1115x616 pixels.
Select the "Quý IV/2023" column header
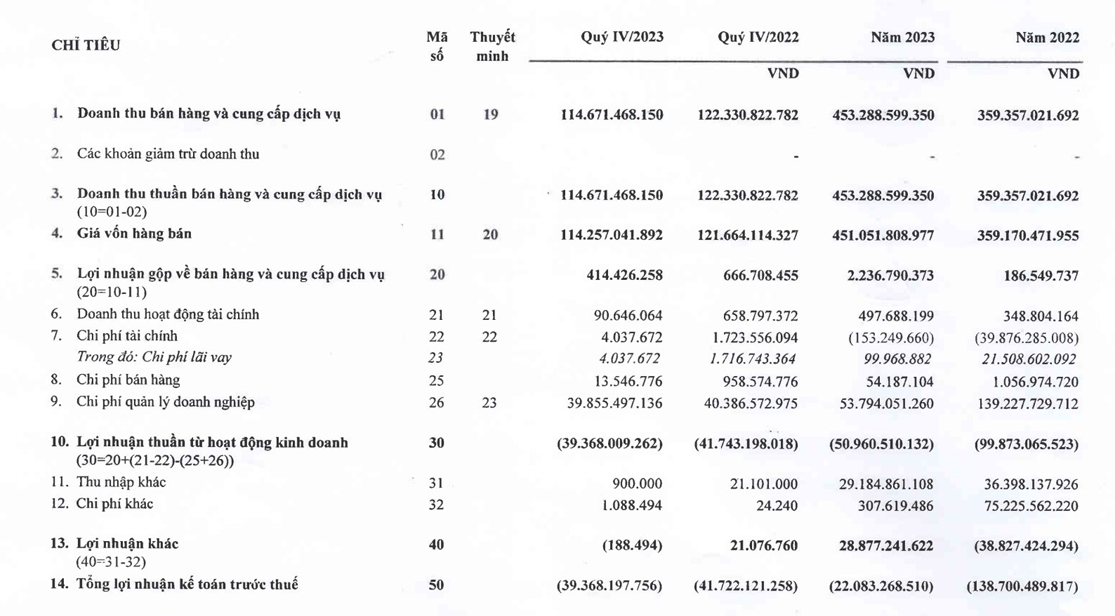click(x=622, y=37)
